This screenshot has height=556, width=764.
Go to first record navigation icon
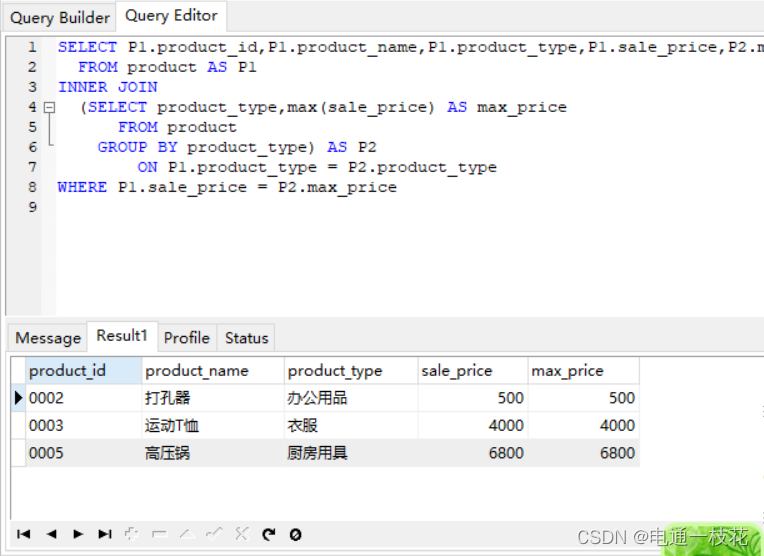[x=23, y=534]
